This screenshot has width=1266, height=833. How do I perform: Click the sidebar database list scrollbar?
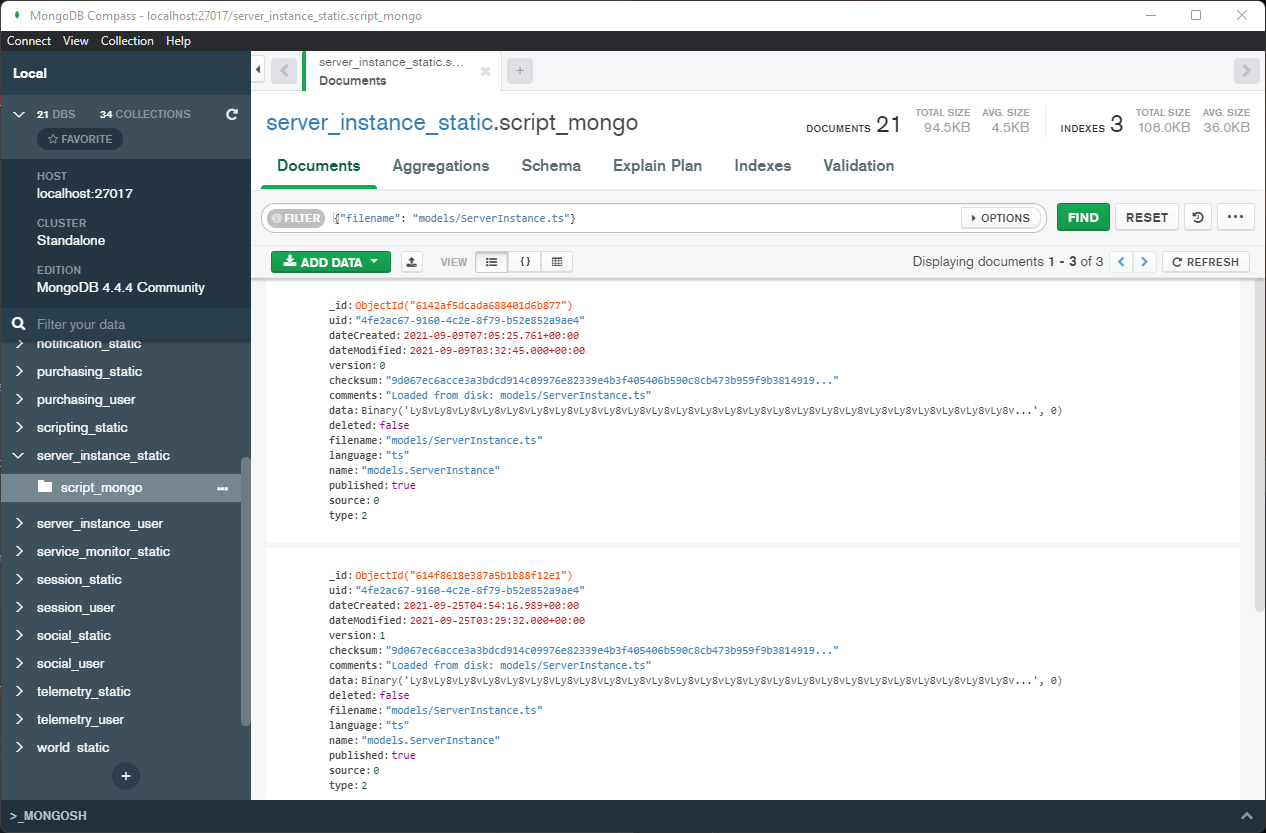click(x=246, y=590)
